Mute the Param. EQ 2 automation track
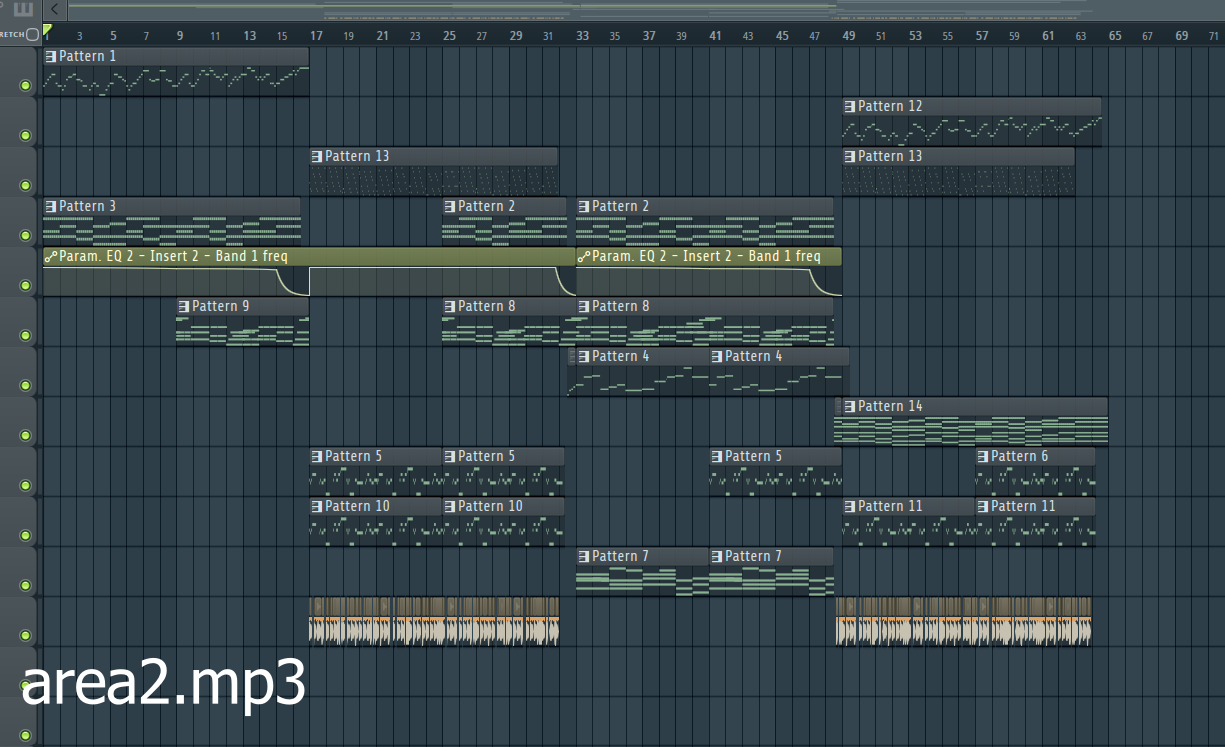1225x747 pixels. [25, 286]
